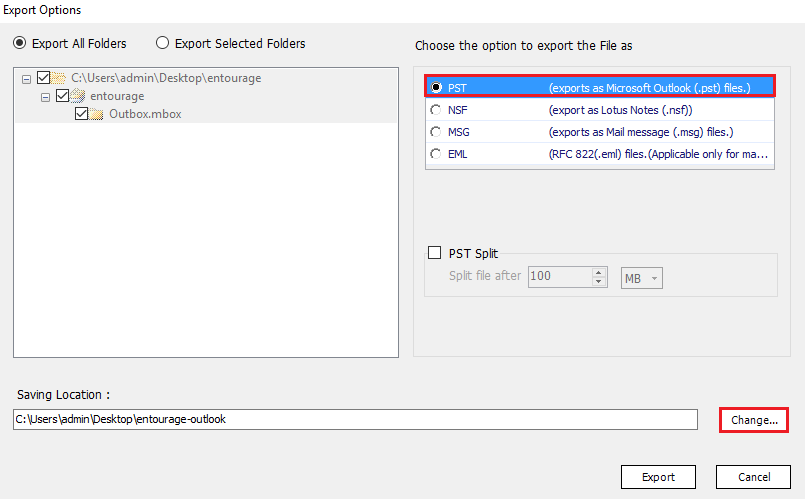Screen dimensions: 805x499
Task: Collapse the root path tree node
Action: 26,79
